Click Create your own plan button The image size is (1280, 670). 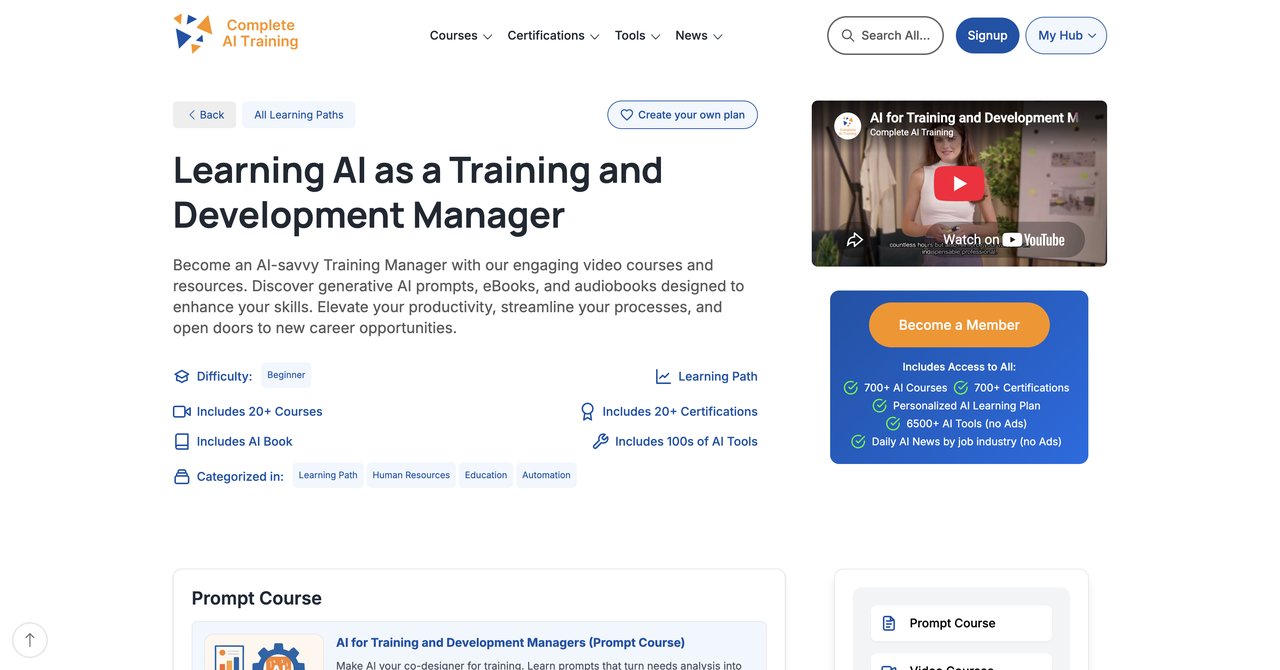click(682, 115)
